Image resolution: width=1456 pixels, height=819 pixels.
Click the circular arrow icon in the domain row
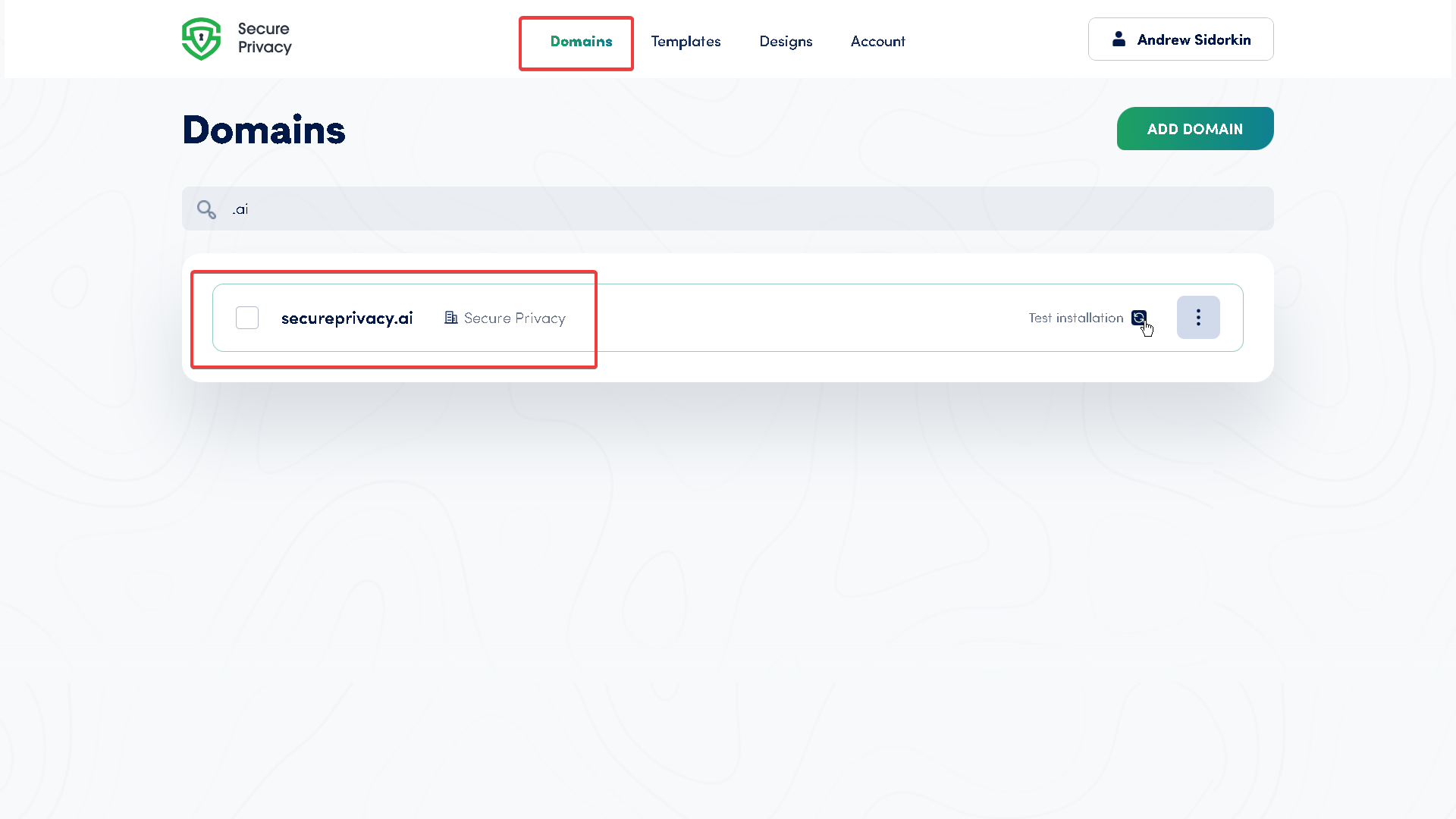click(x=1138, y=318)
